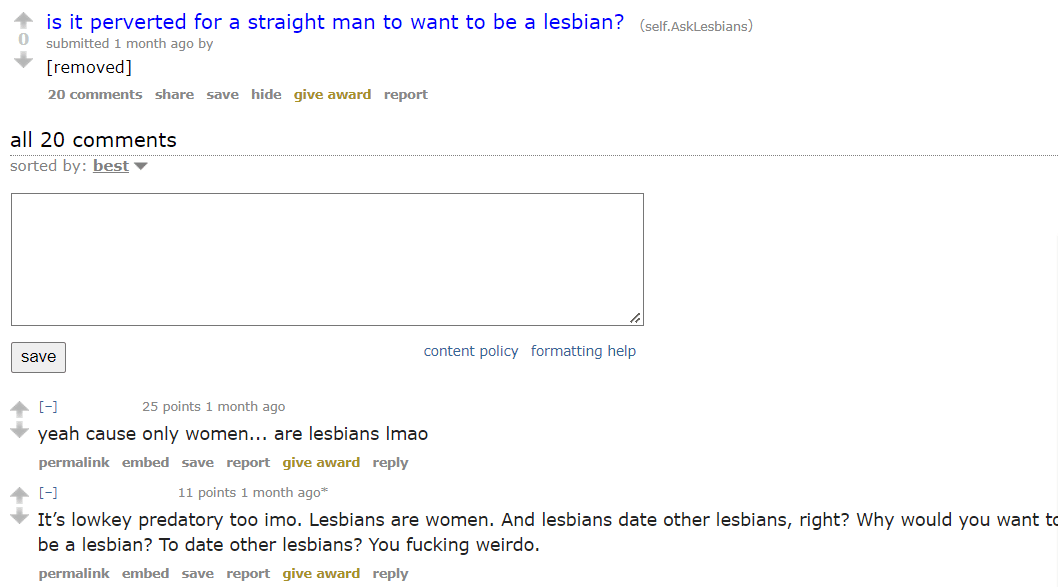Open formatting help

click(583, 351)
